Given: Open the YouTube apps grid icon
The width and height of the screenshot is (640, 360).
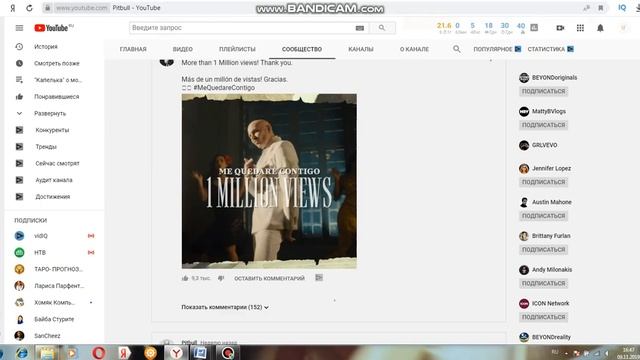Looking at the screenshot, I should (580, 28).
